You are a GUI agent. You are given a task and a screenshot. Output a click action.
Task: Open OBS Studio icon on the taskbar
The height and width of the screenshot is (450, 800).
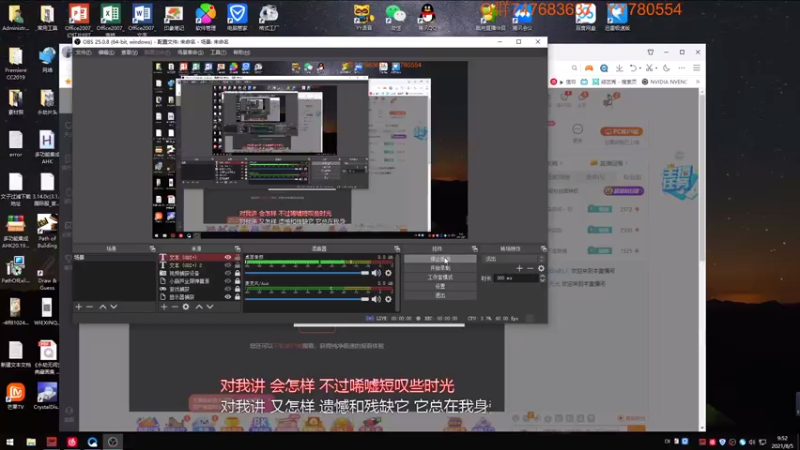[x=113, y=442]
